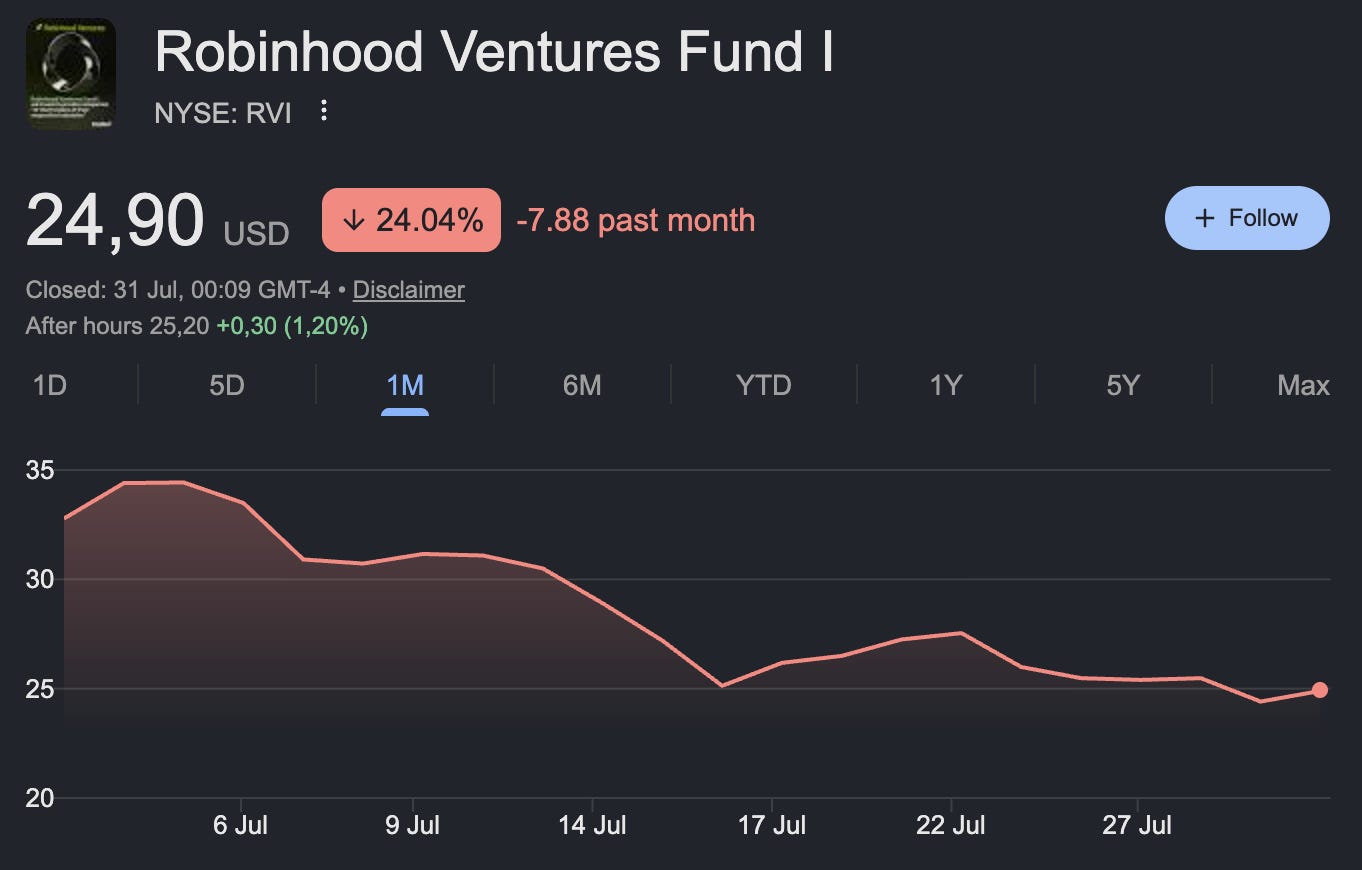Click the Robinhood Ventures Fund logo thumbnail
1362x870 pixels.
[x=71, y=74]
